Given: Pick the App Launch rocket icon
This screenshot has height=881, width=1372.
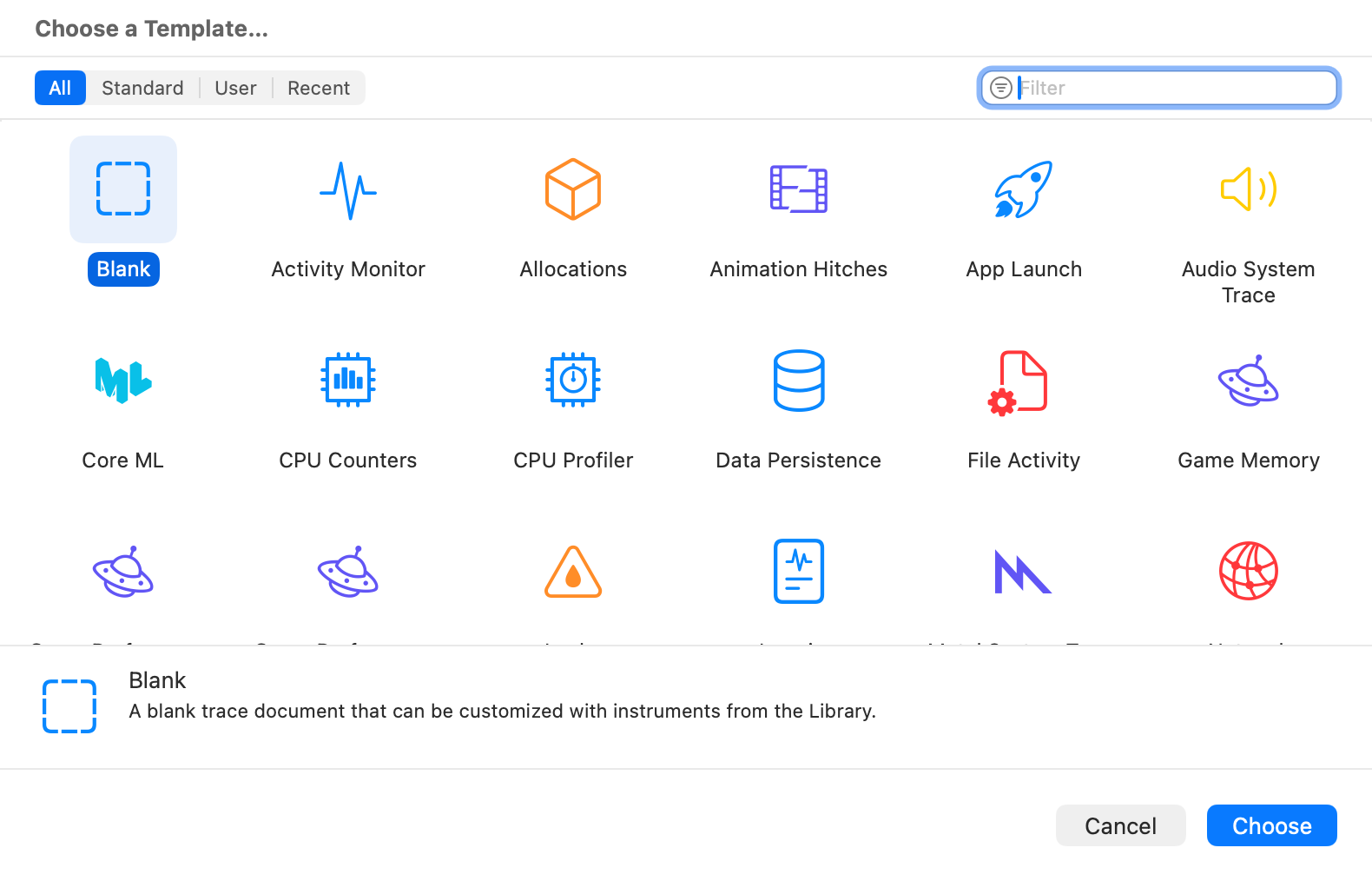Looking at the screenshot, I should tap(1023, 189).
